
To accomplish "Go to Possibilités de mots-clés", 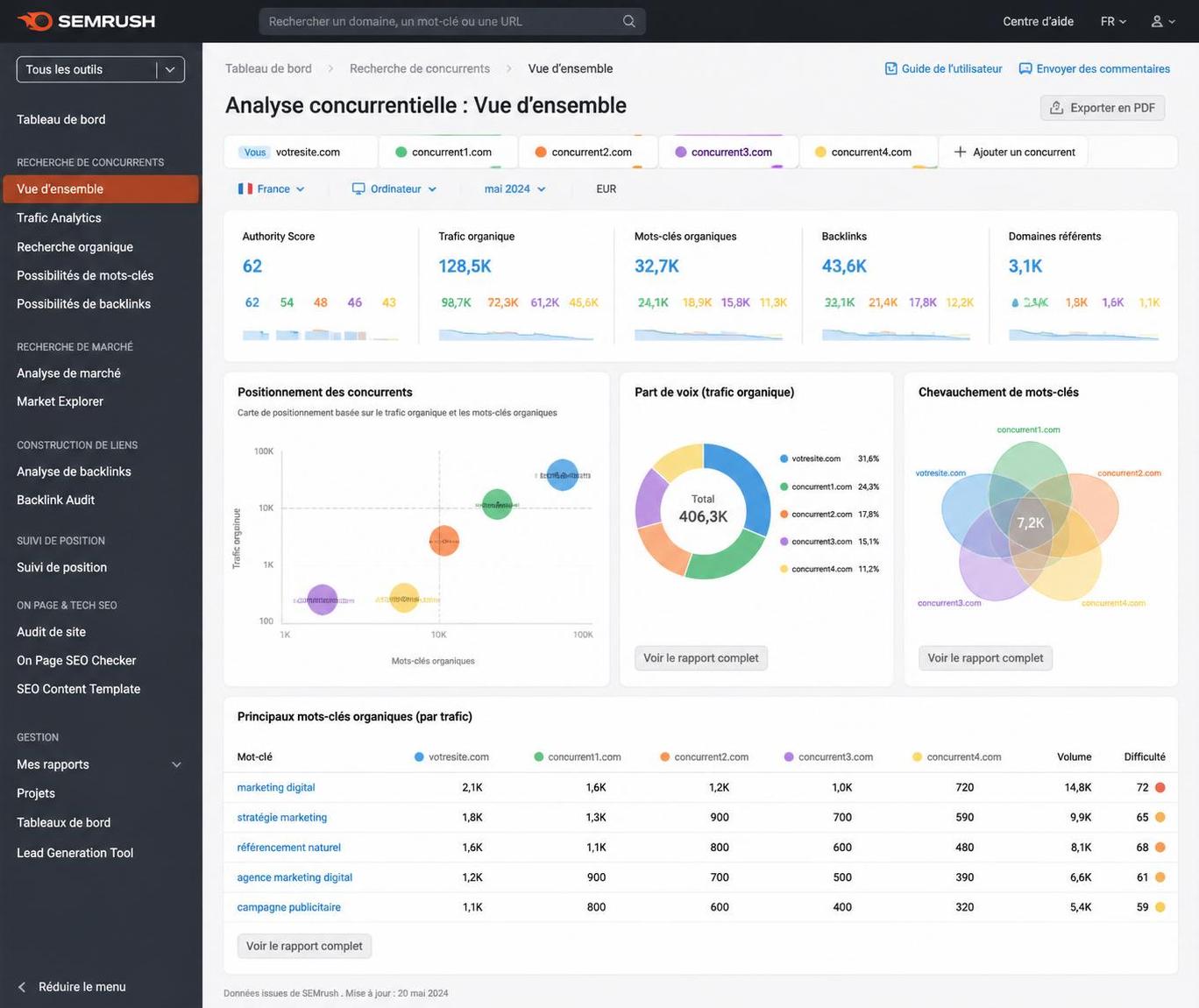I will point(85,275).
